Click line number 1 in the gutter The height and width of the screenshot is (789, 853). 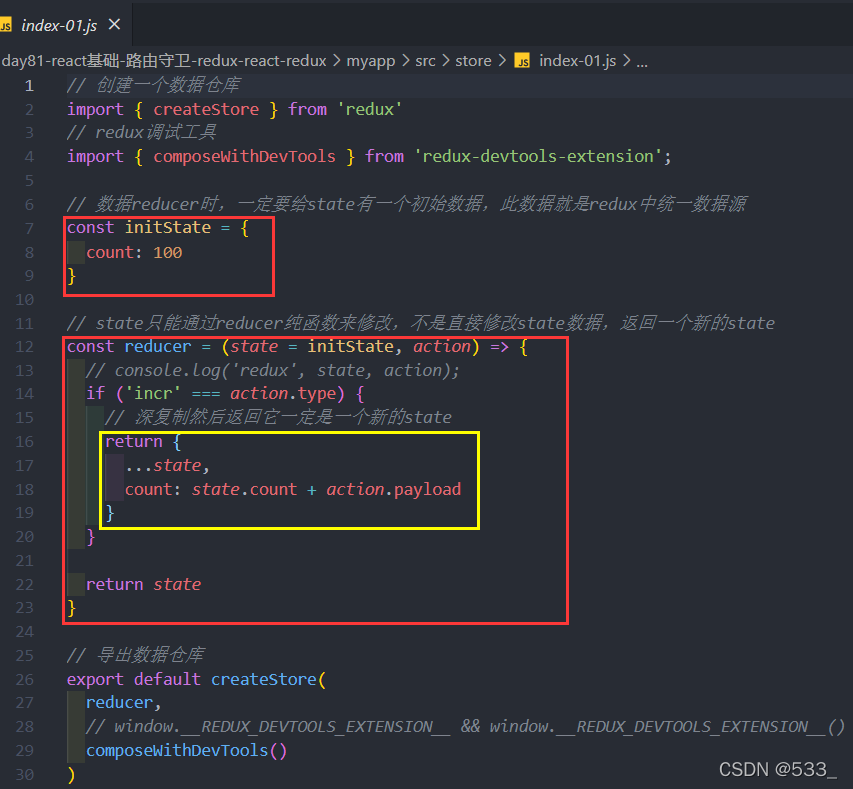coord(29,85)
